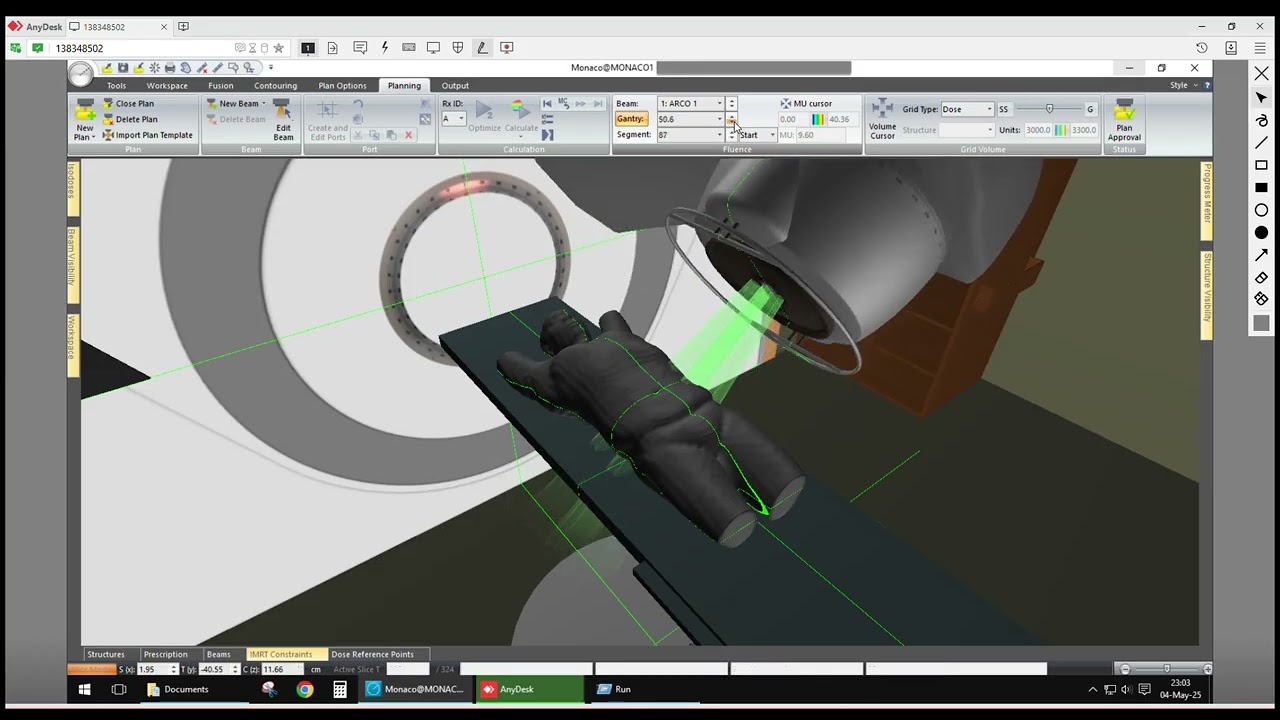Image resolution: width=1280 pixels, height=720 pixels.
Task: Click the AnyDesk permissions shield icon
Action: pos(458,47)
